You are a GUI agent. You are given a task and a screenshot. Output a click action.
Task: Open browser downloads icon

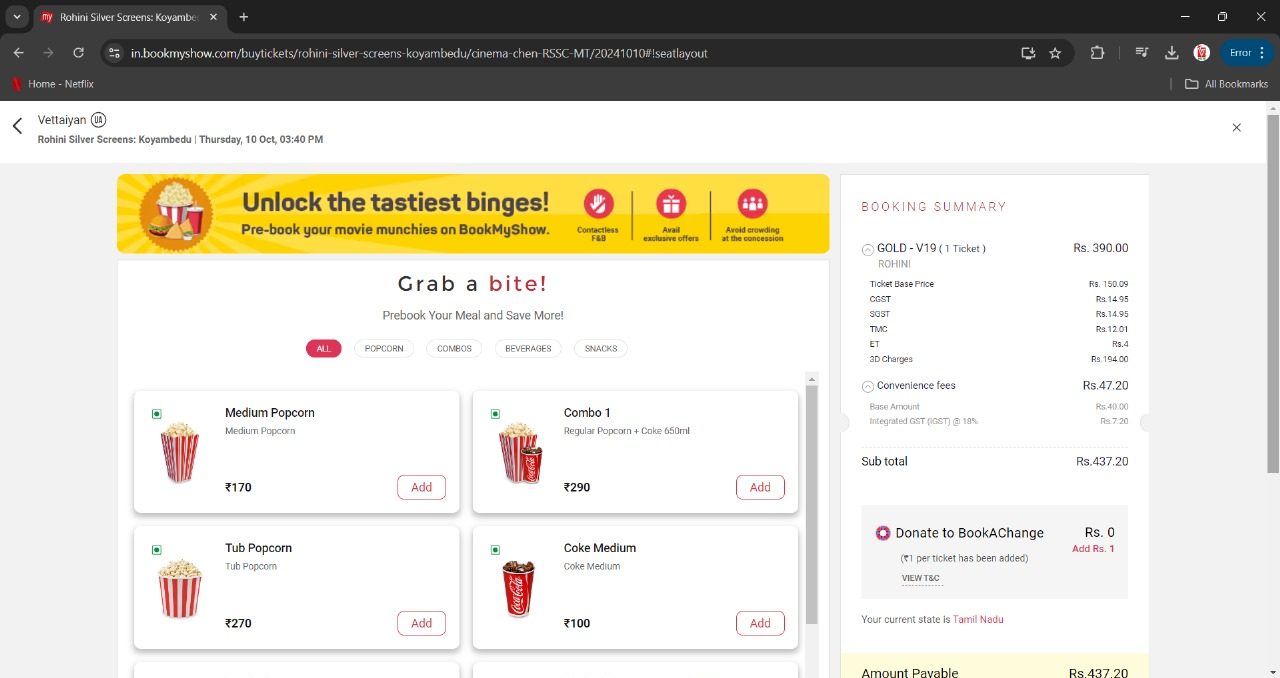click(x=1172, y=53)
